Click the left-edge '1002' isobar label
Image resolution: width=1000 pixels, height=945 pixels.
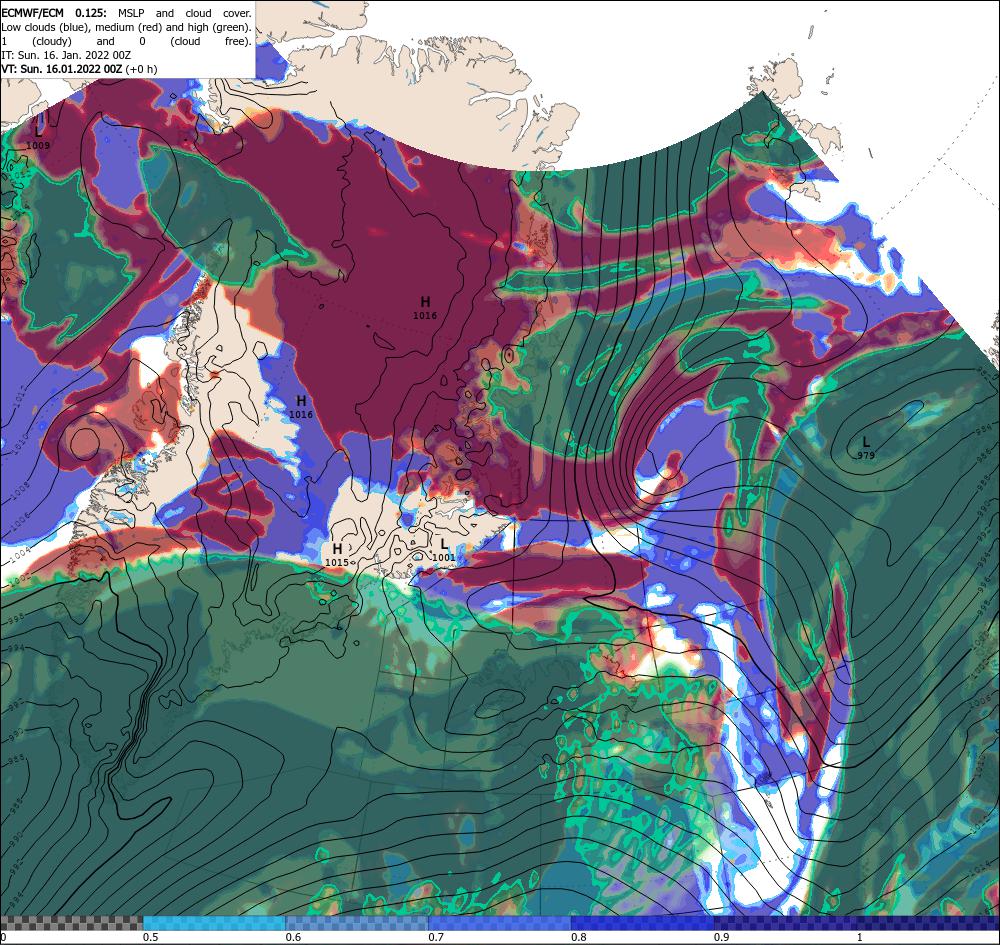[x=19, y=579]
